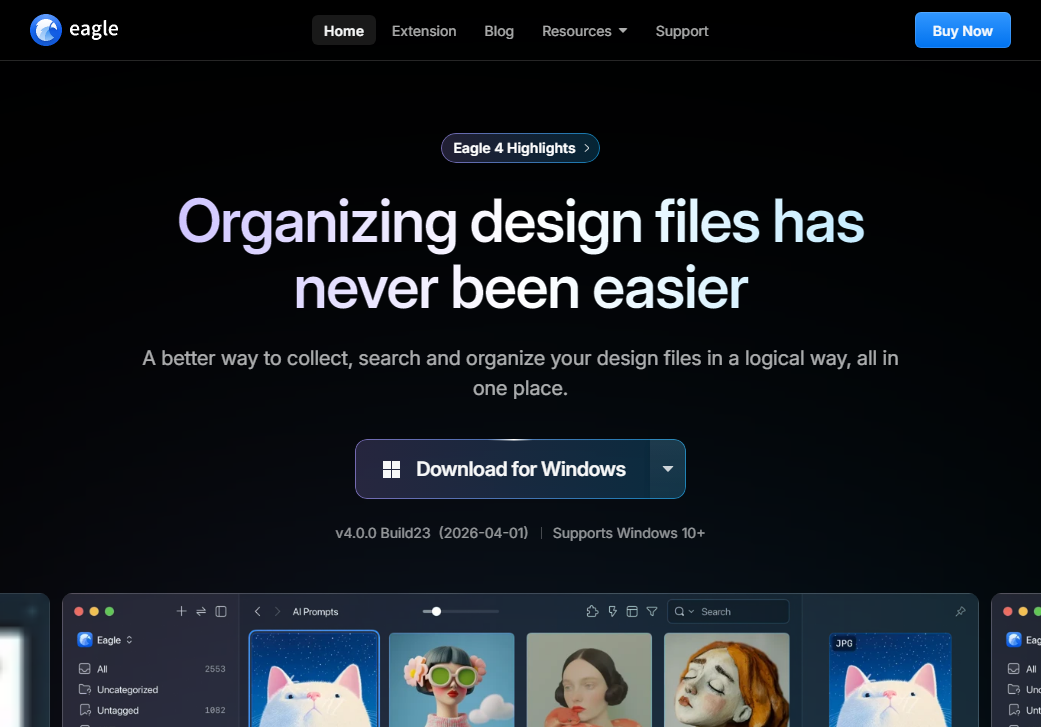Open the Extension page
The image size is (1041, 727).
[x=424, y=31]
